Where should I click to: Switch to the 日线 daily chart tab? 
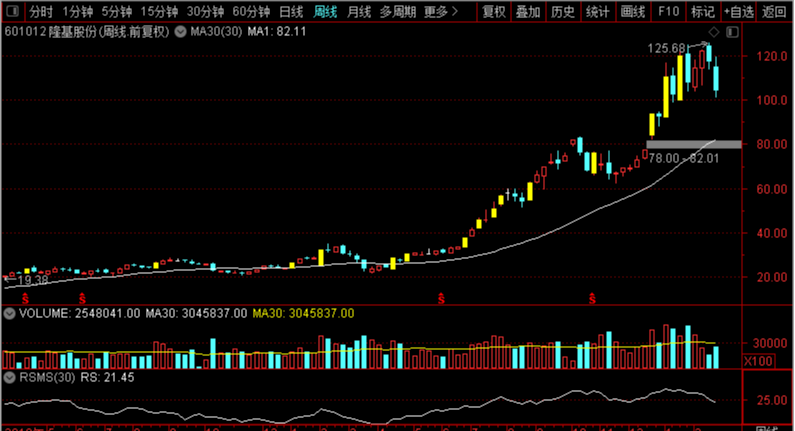290,12
